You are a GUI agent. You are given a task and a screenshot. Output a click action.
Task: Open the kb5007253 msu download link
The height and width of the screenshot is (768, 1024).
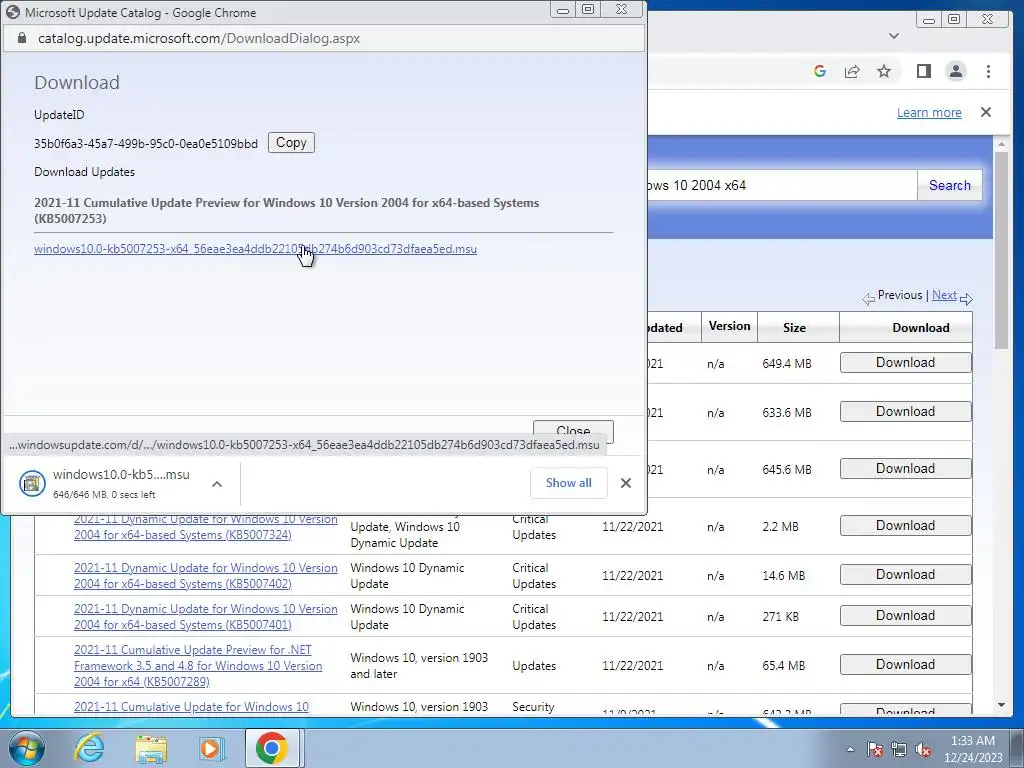(255, 249)
